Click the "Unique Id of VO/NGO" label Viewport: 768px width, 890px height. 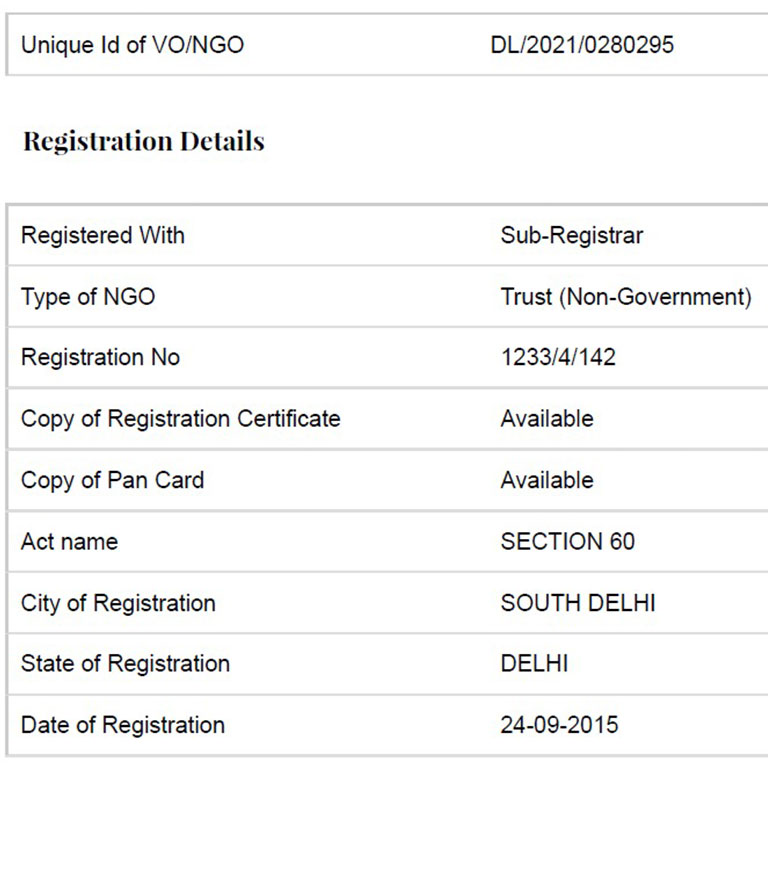pos(132,45)
